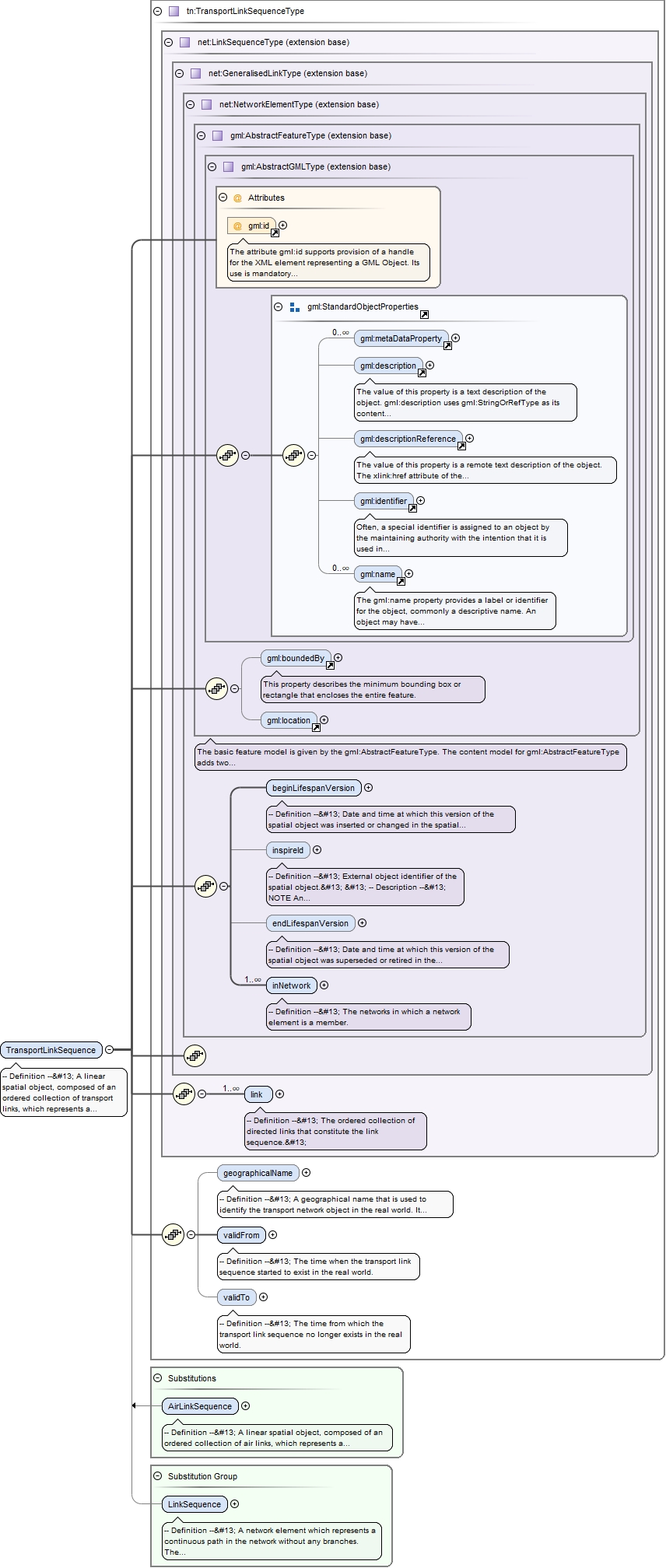Expand gml:identifier plus icon

point(420,501)
